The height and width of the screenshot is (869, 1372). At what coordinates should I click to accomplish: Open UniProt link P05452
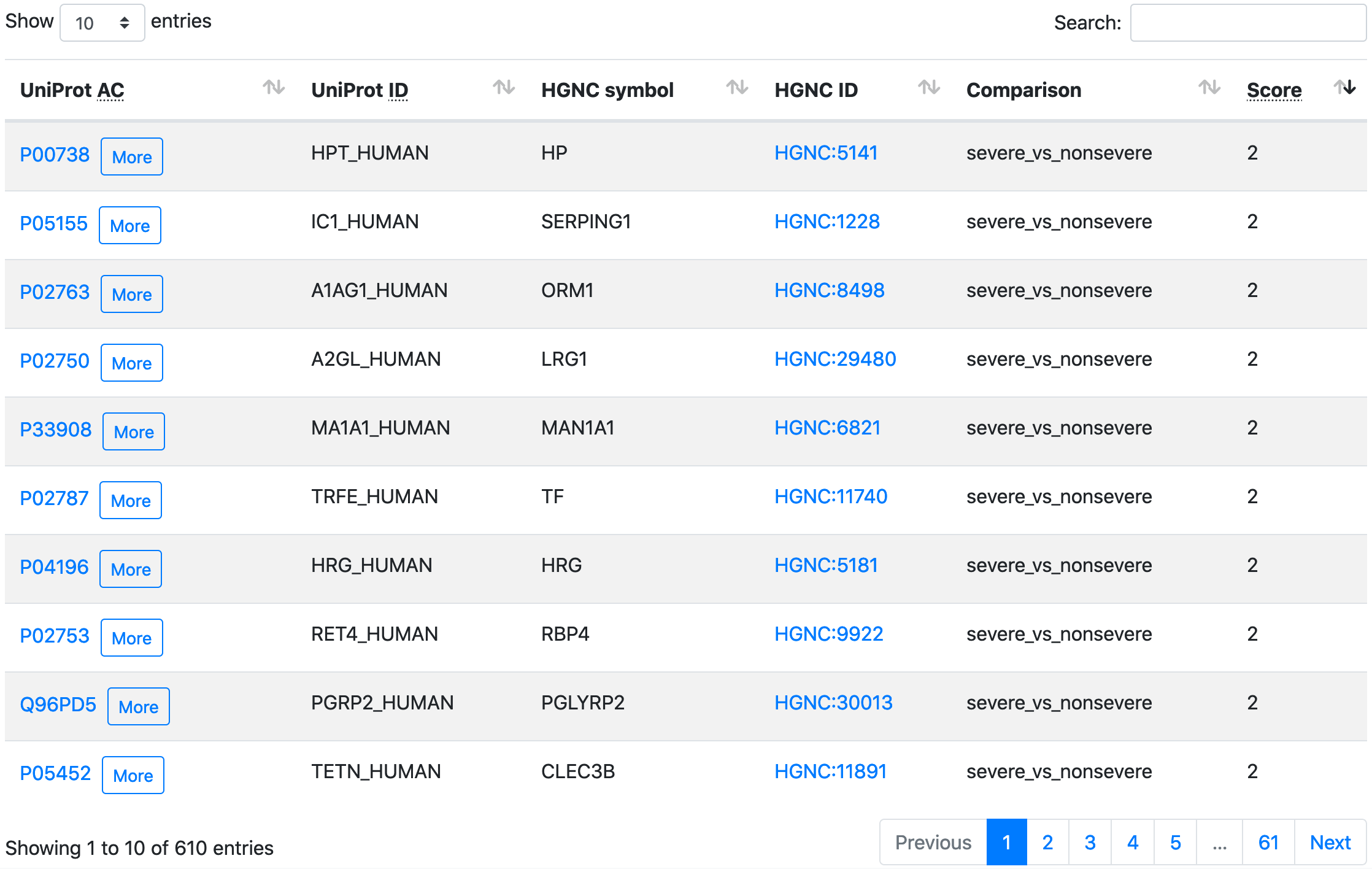coord(55,773)
